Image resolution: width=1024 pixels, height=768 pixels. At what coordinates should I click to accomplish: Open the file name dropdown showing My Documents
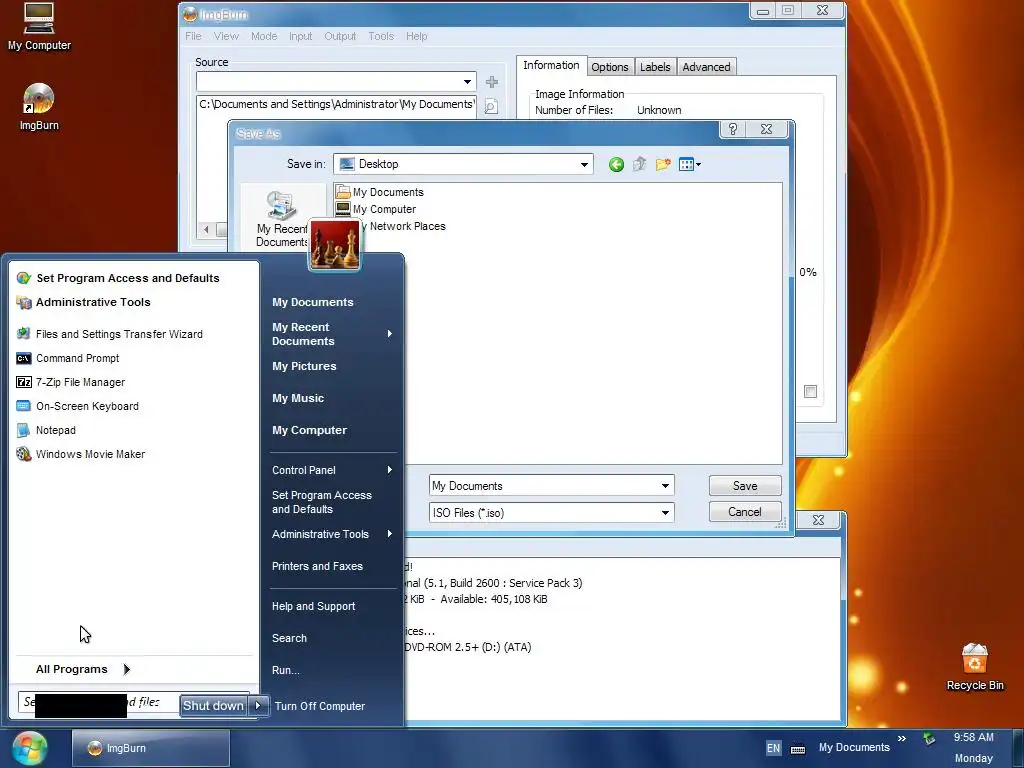coord(665,486)
